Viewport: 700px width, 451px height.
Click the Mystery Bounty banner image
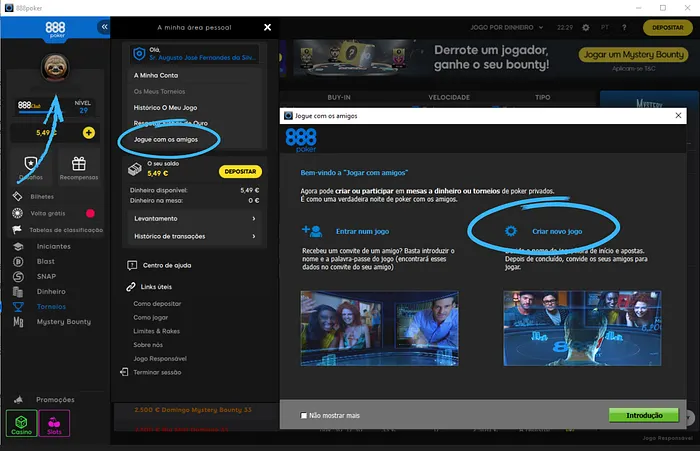click(354, 58)
